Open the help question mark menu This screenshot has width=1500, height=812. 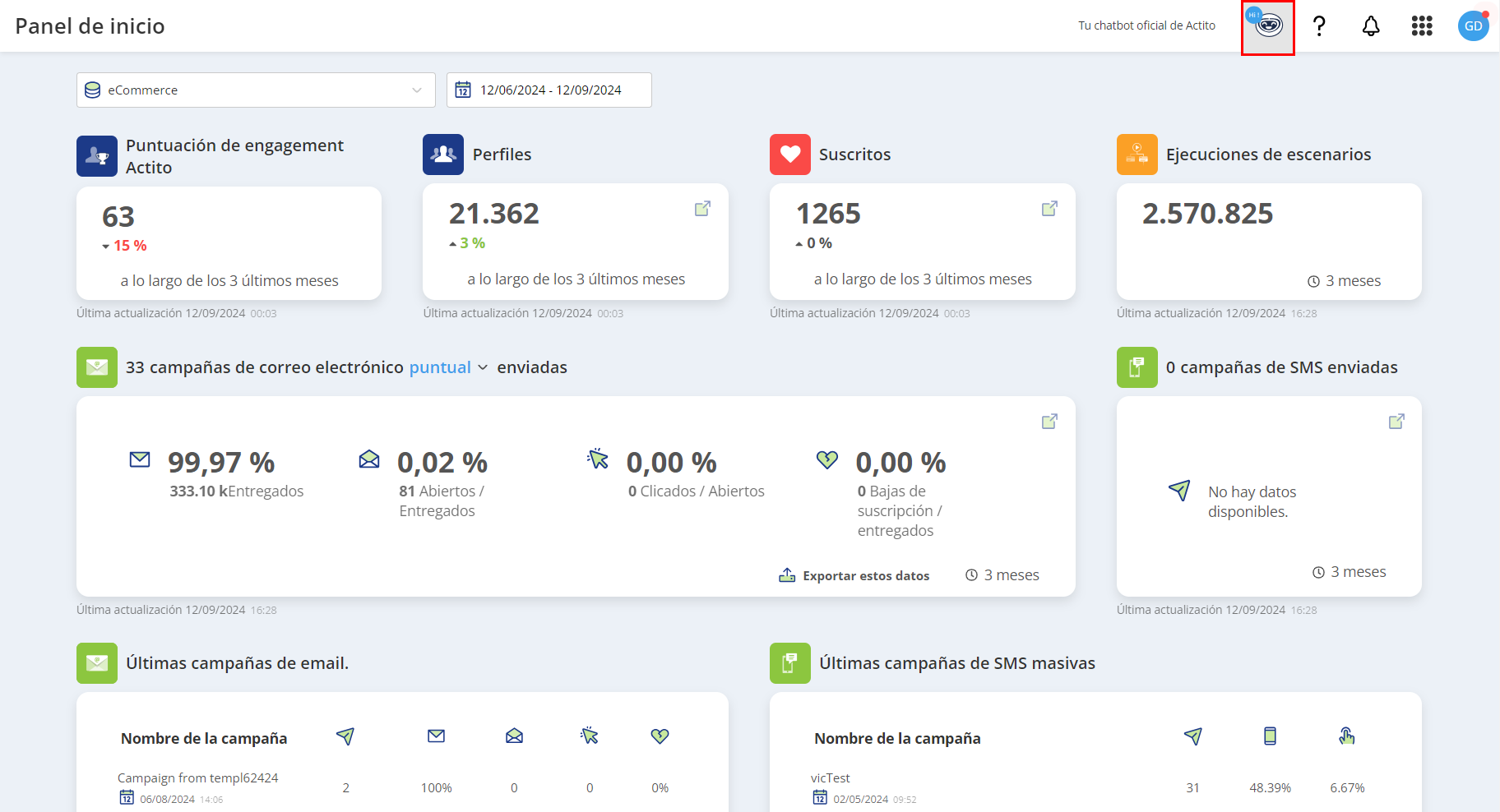pos(1319,26)
